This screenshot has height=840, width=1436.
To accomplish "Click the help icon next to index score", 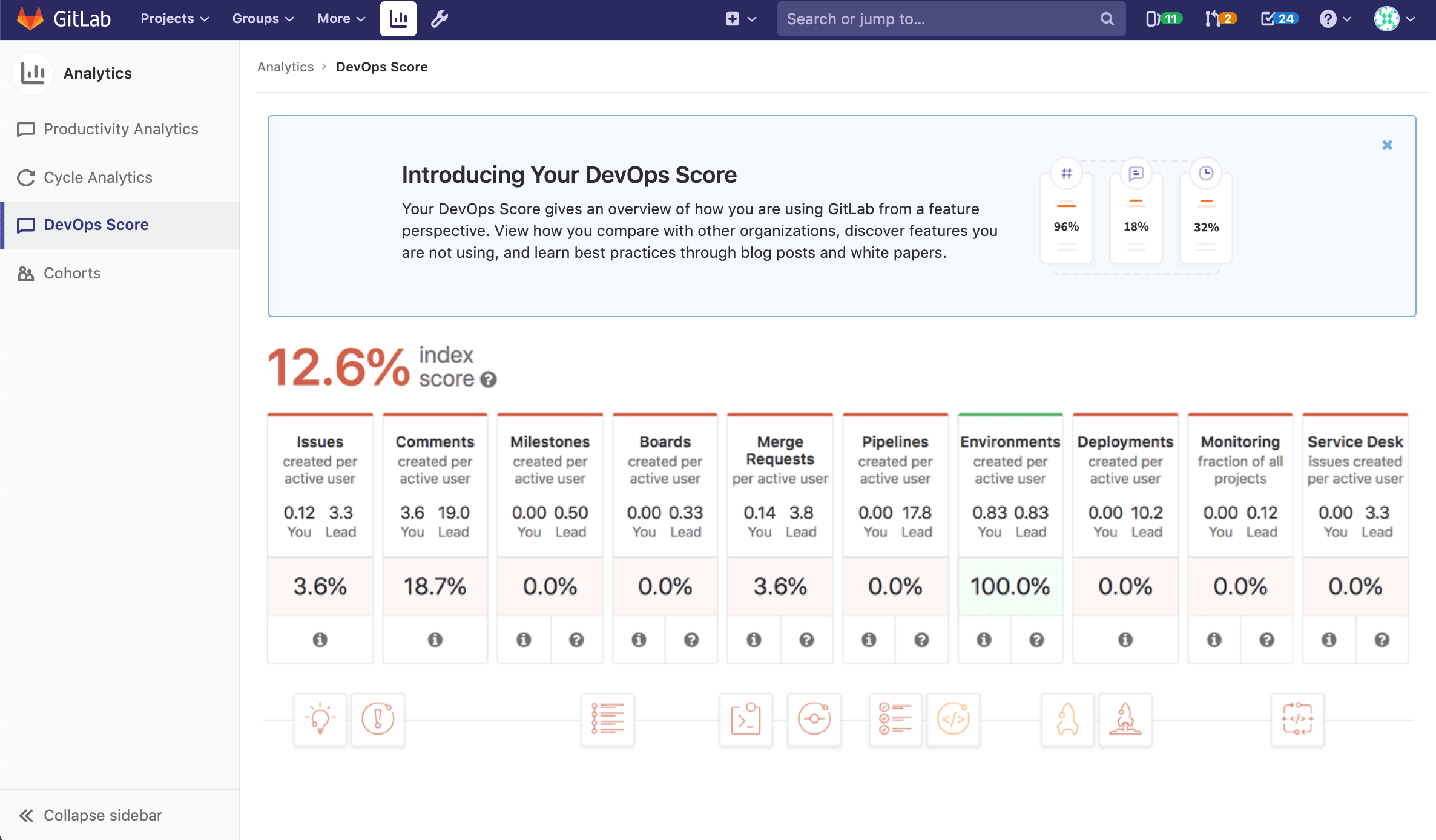I will [x=488, y=381].
